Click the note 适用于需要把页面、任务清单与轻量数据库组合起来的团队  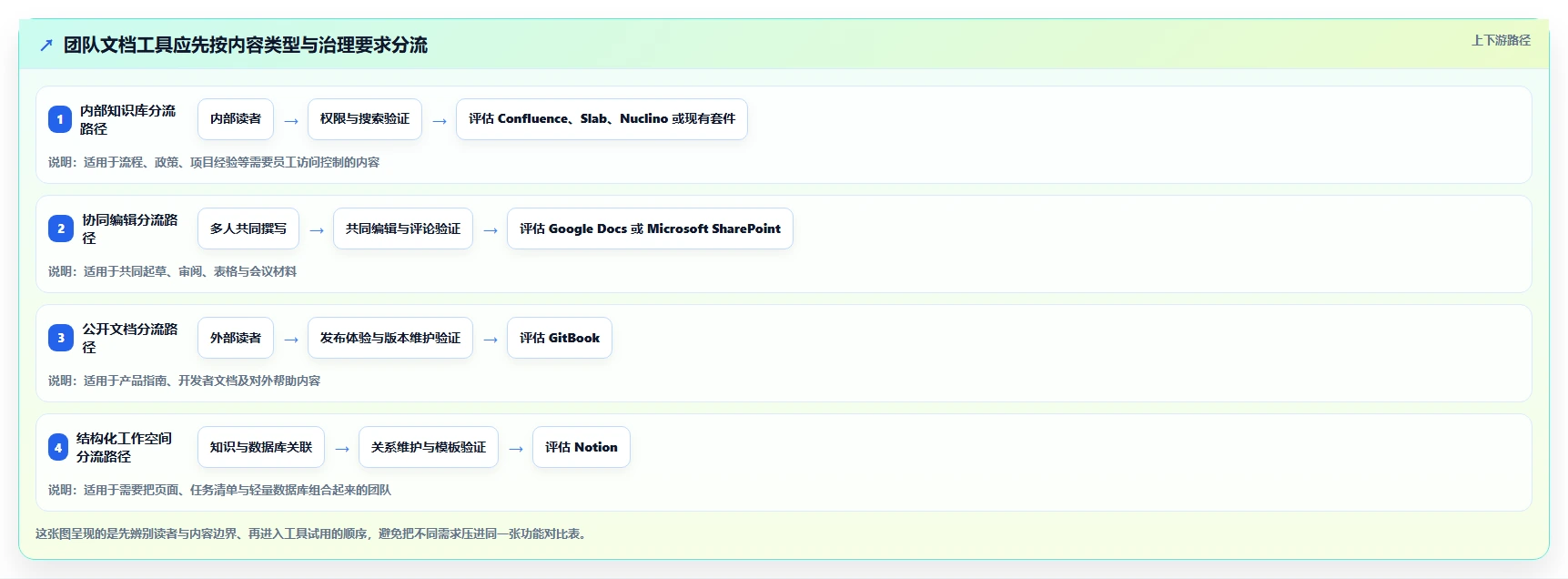coord(238,490)
